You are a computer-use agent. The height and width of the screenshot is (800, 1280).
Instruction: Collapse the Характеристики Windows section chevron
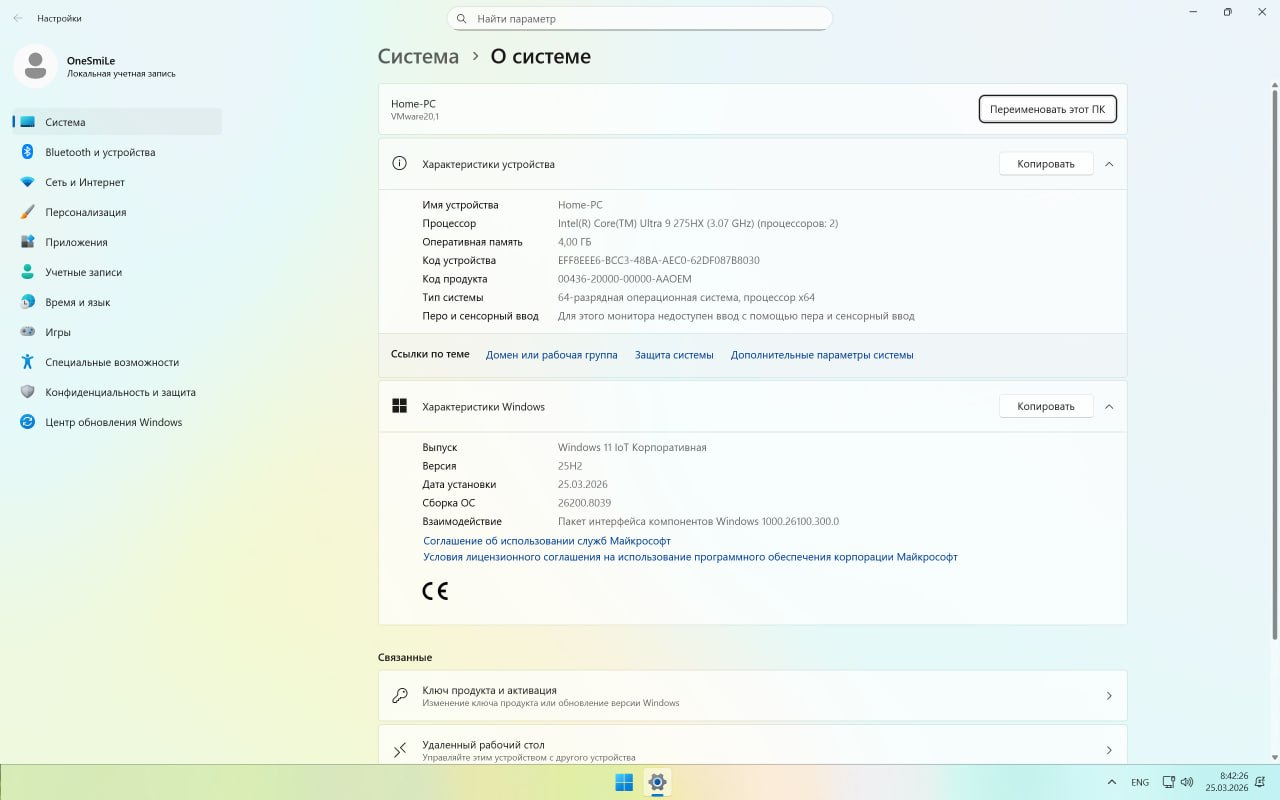tap(1109, 406)
